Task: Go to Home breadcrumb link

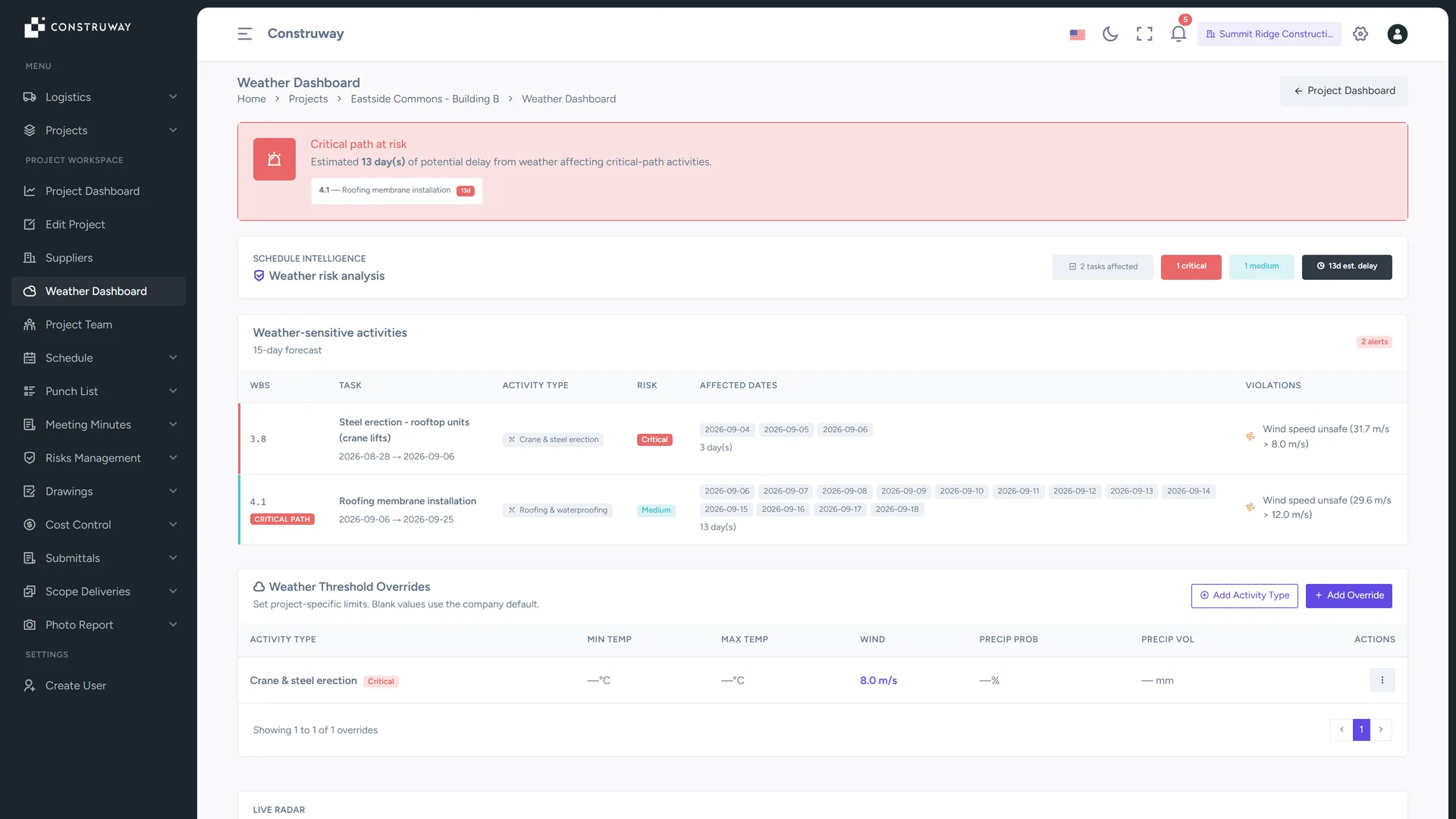Action: (x=251, y=99)
